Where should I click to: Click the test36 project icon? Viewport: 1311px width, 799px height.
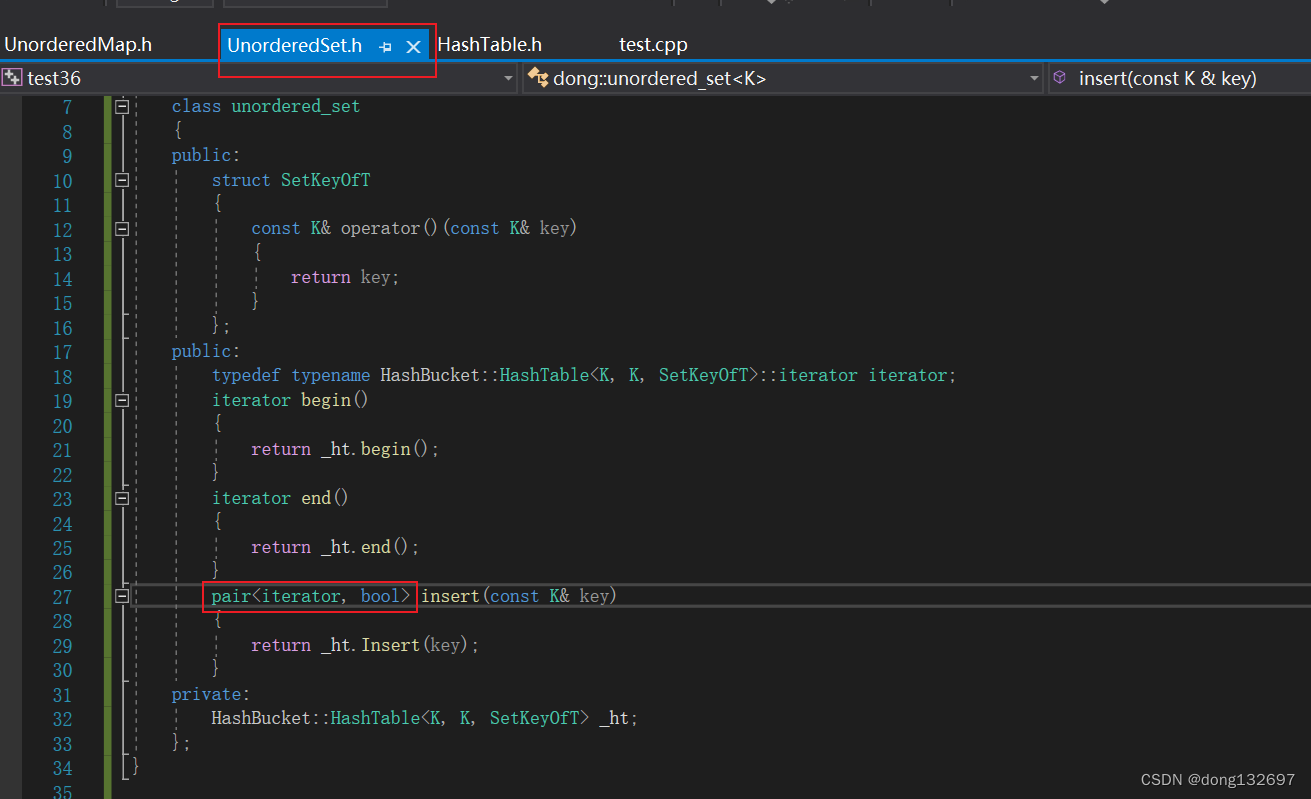(12, 78)
